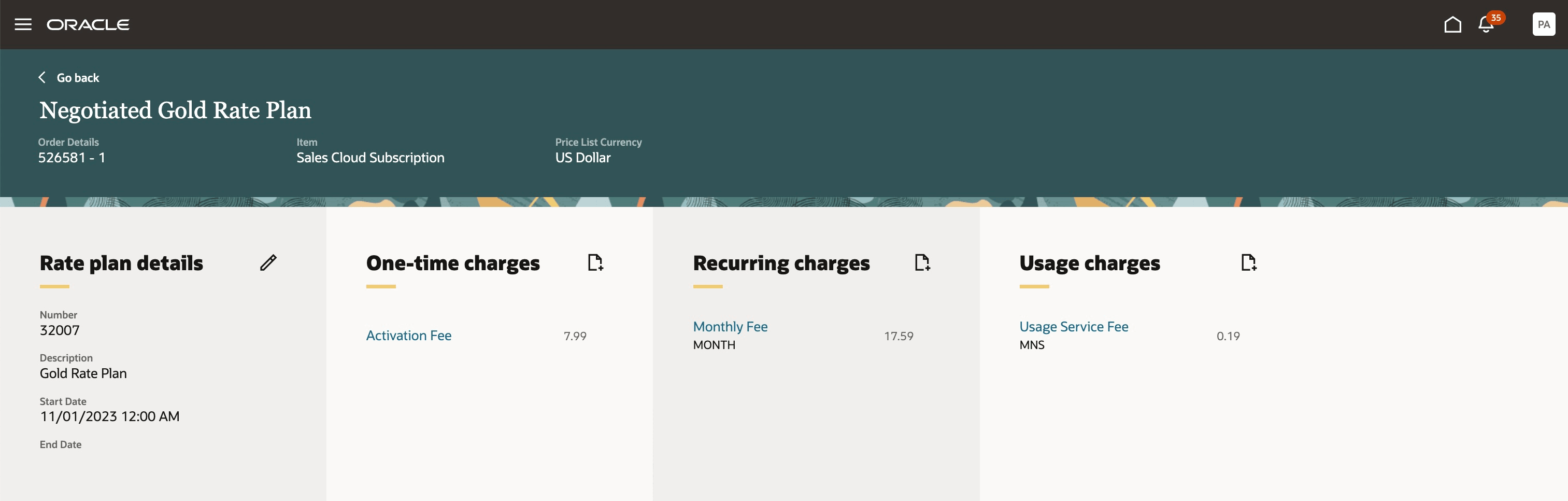Click the End Date label

(60, 444)
